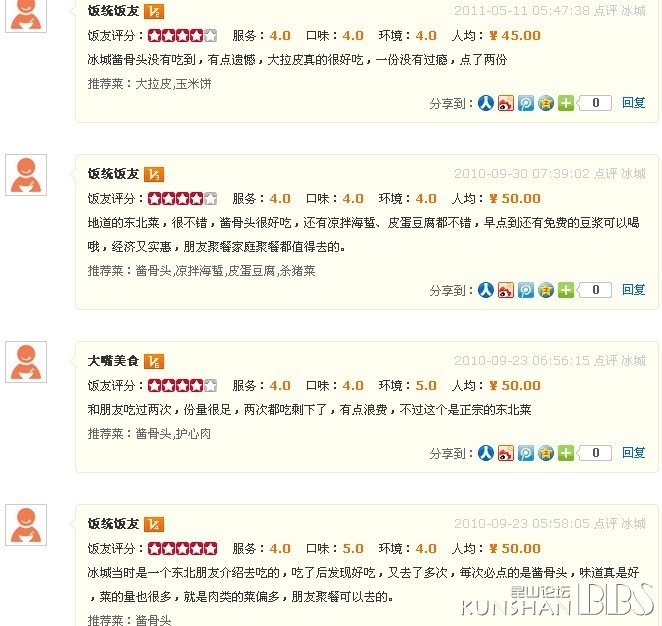Viewport: 662px width, 626px height.
Task: Open V2 level badge beside first 饭统饭友
Action: (154, 11)
